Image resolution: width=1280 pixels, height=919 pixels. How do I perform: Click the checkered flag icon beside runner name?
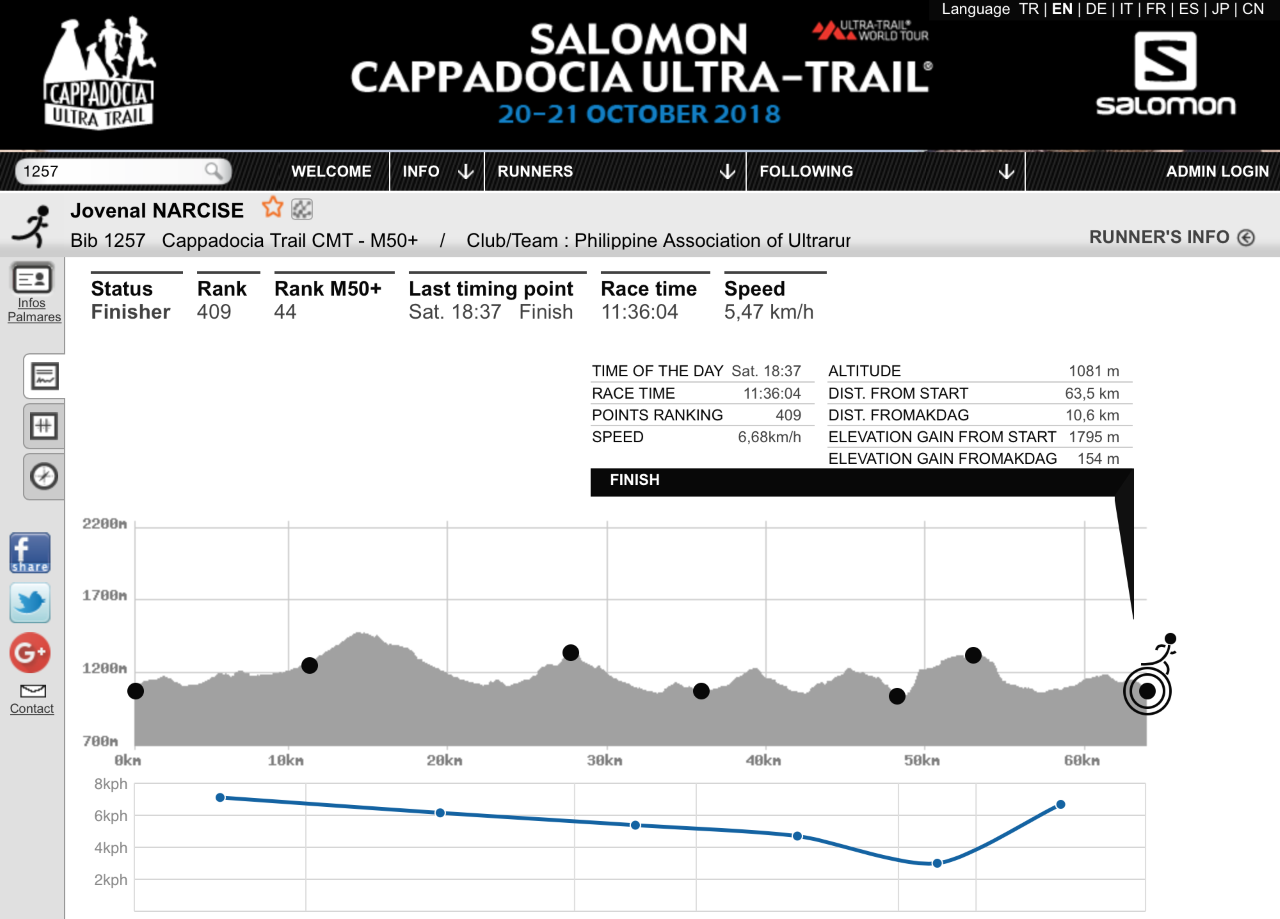(x=302, y=209)
